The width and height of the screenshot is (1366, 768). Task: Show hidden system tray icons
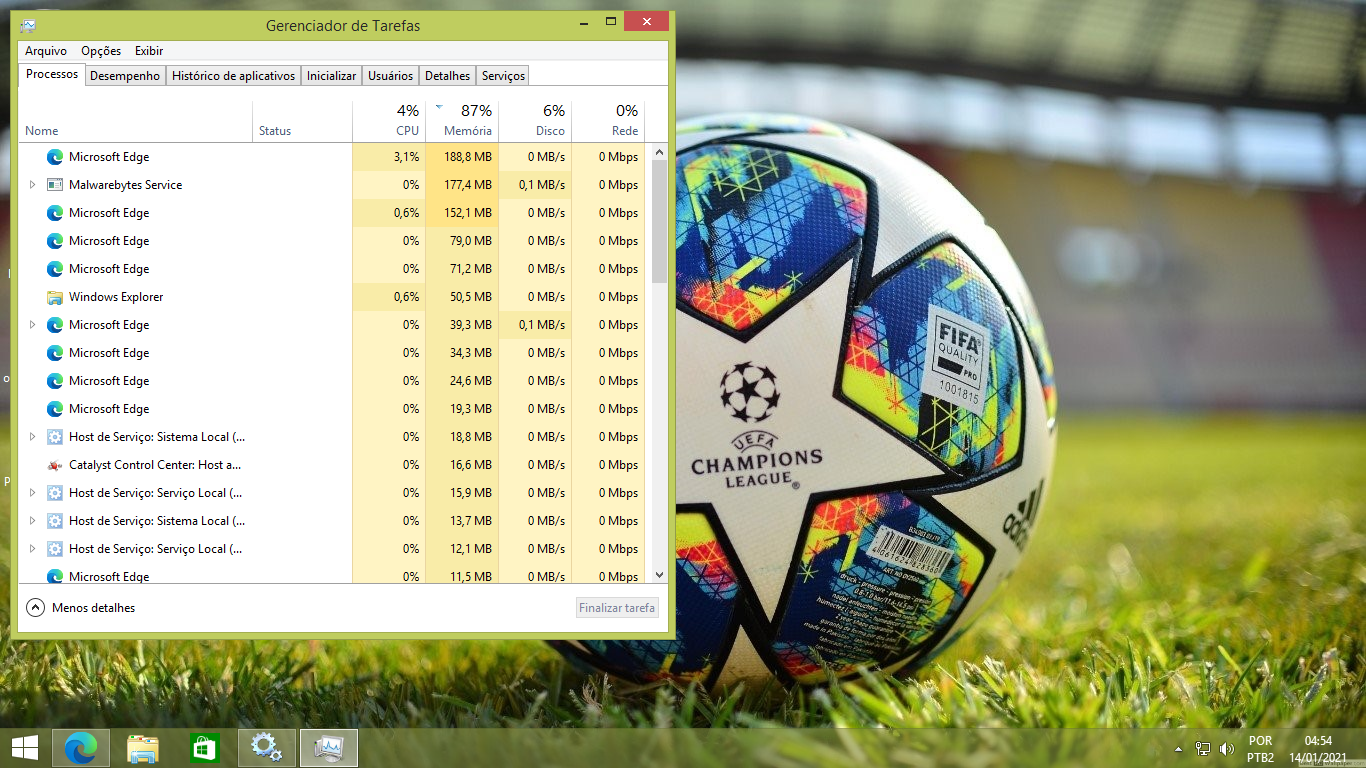[x=1180, y=749]
